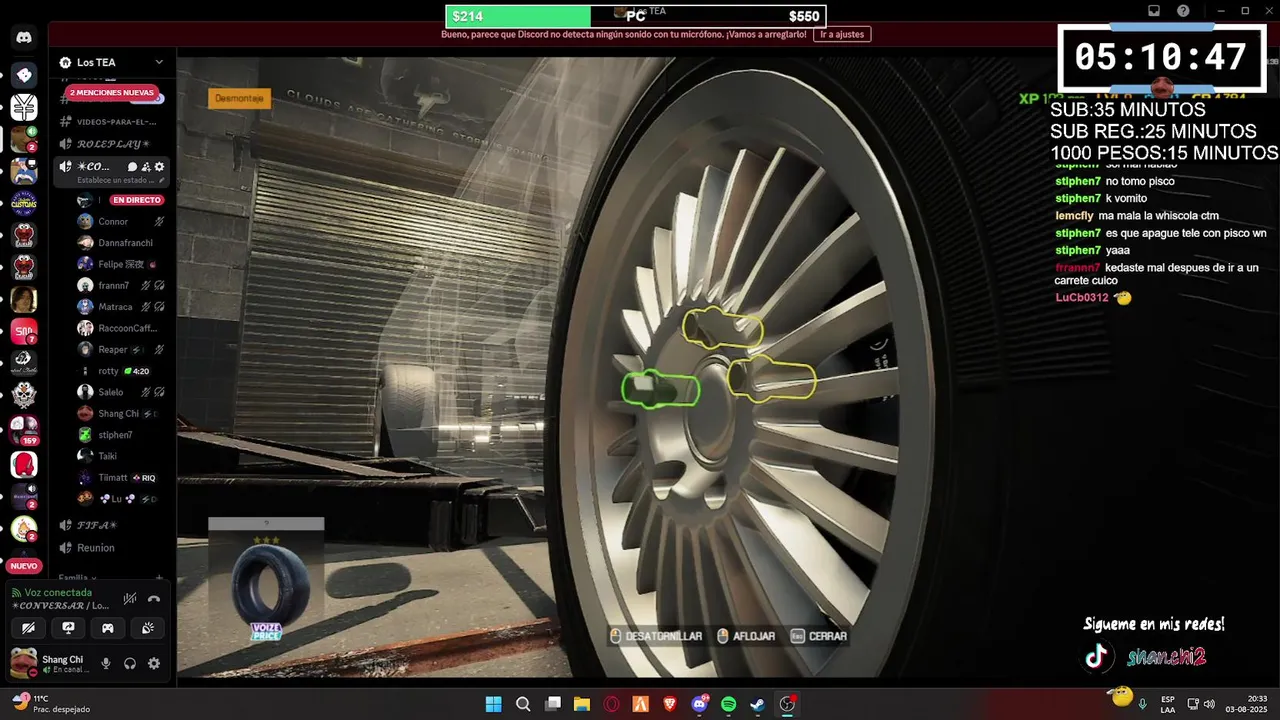Open Discord user settings gear
The width and height of the screenshot is (1280, 720).
(154, 663)
